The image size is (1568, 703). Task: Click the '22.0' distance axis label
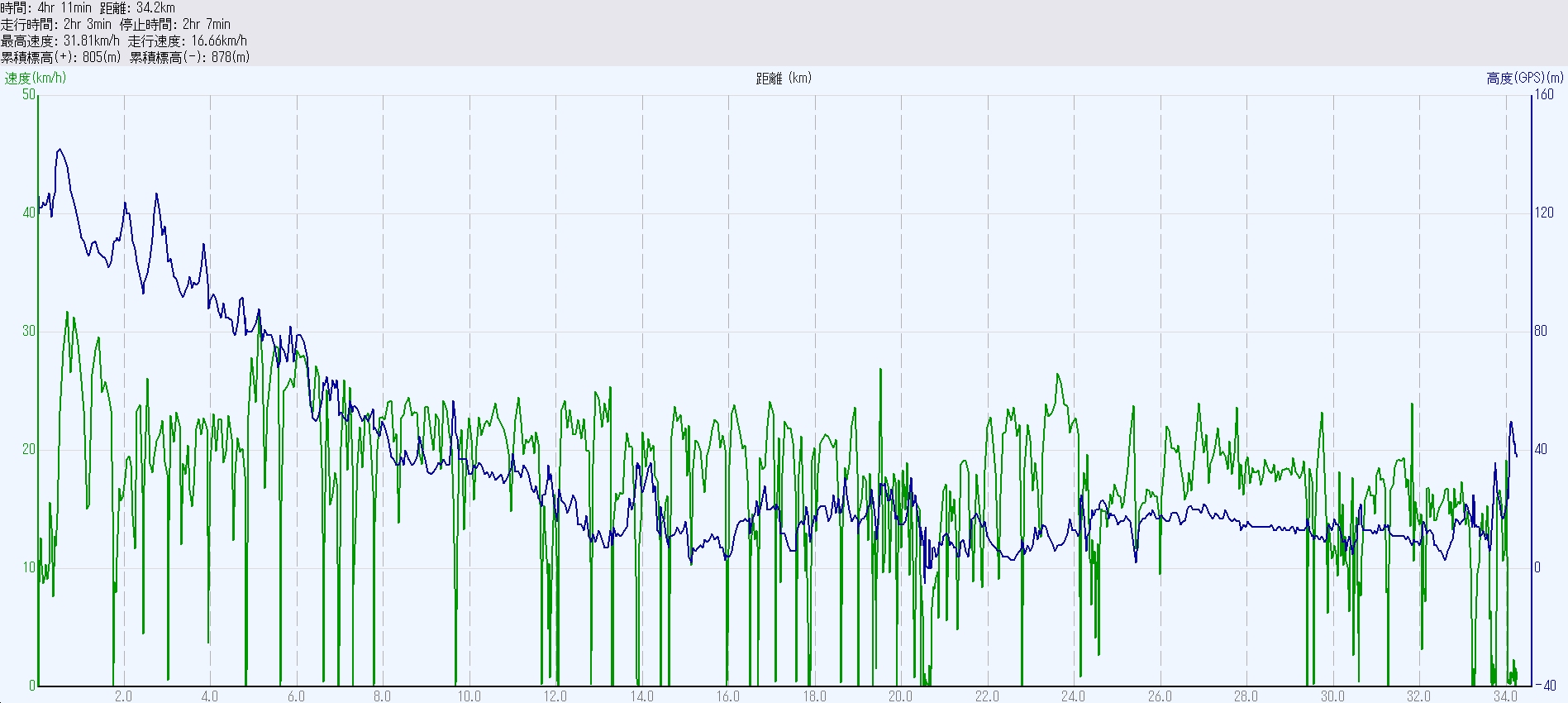[987, 696]
